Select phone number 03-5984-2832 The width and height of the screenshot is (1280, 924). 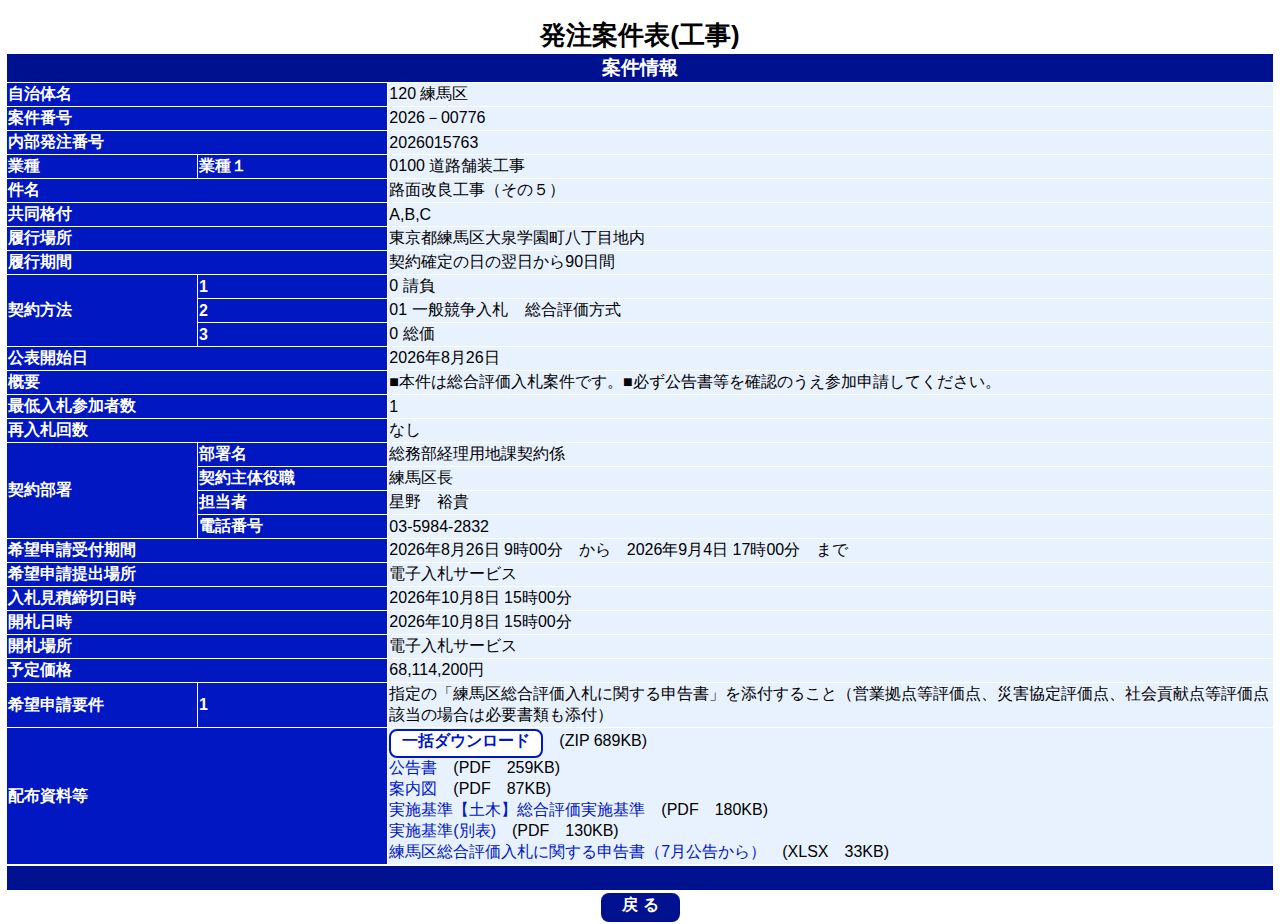point(439,526)
